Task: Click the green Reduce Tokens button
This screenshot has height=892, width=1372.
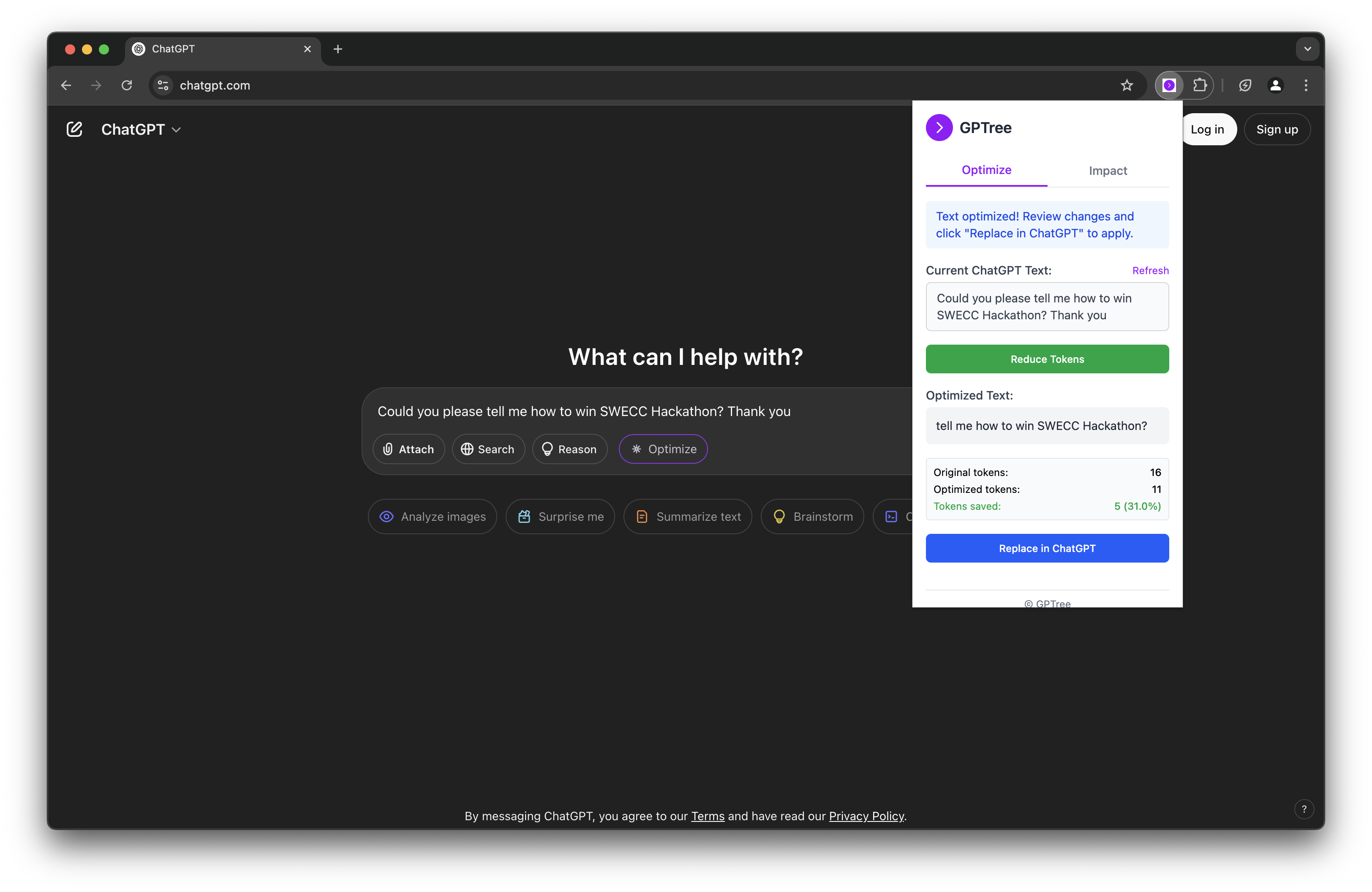Action: click(1047, 359)
